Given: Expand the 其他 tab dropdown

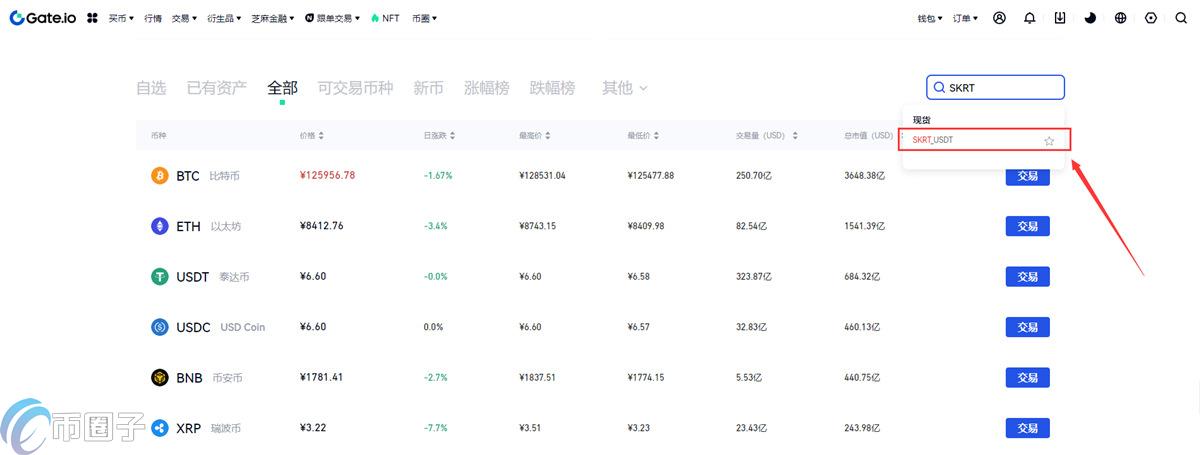Looking at the screenshot, I should point(625,88).
